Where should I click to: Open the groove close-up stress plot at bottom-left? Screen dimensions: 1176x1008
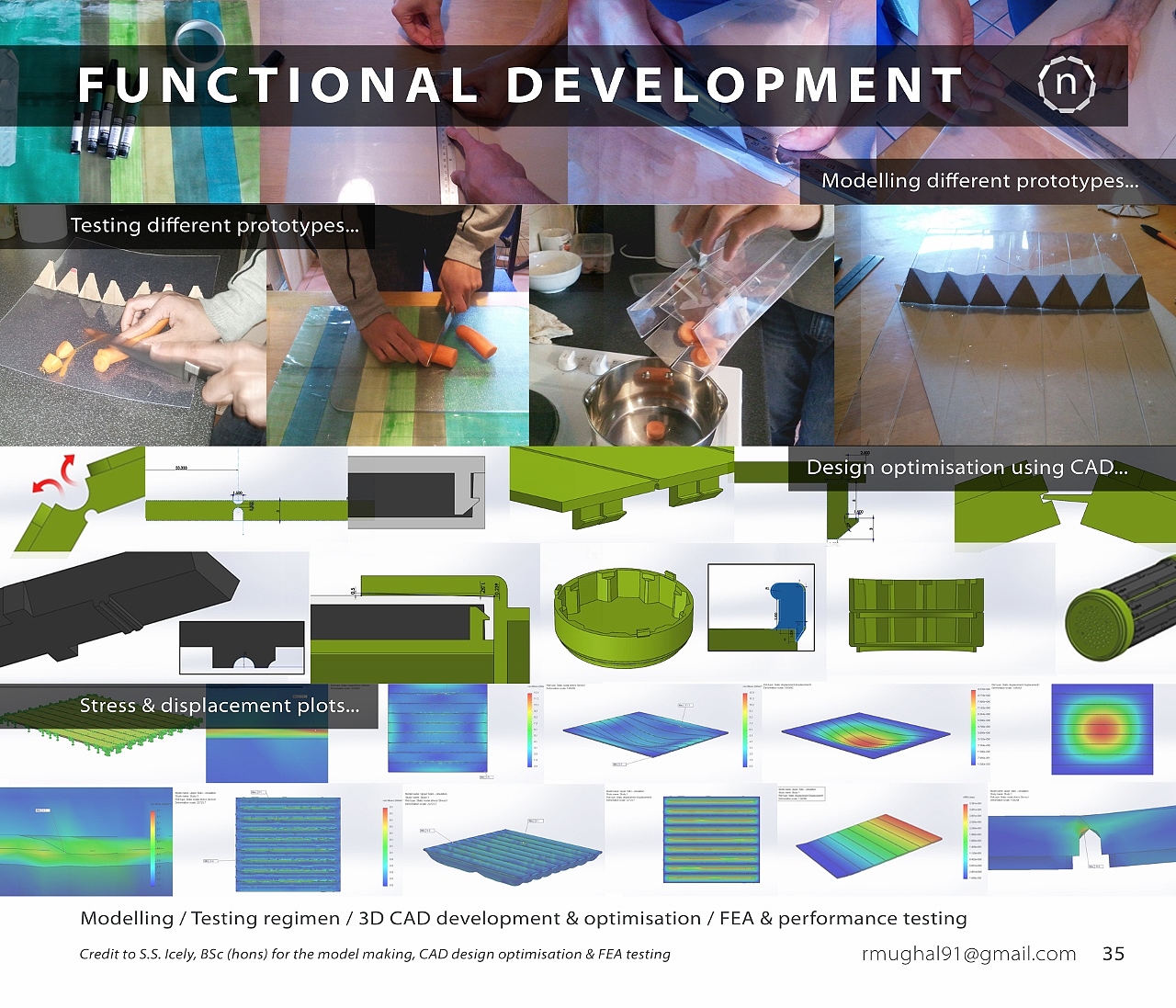(86, 842)
